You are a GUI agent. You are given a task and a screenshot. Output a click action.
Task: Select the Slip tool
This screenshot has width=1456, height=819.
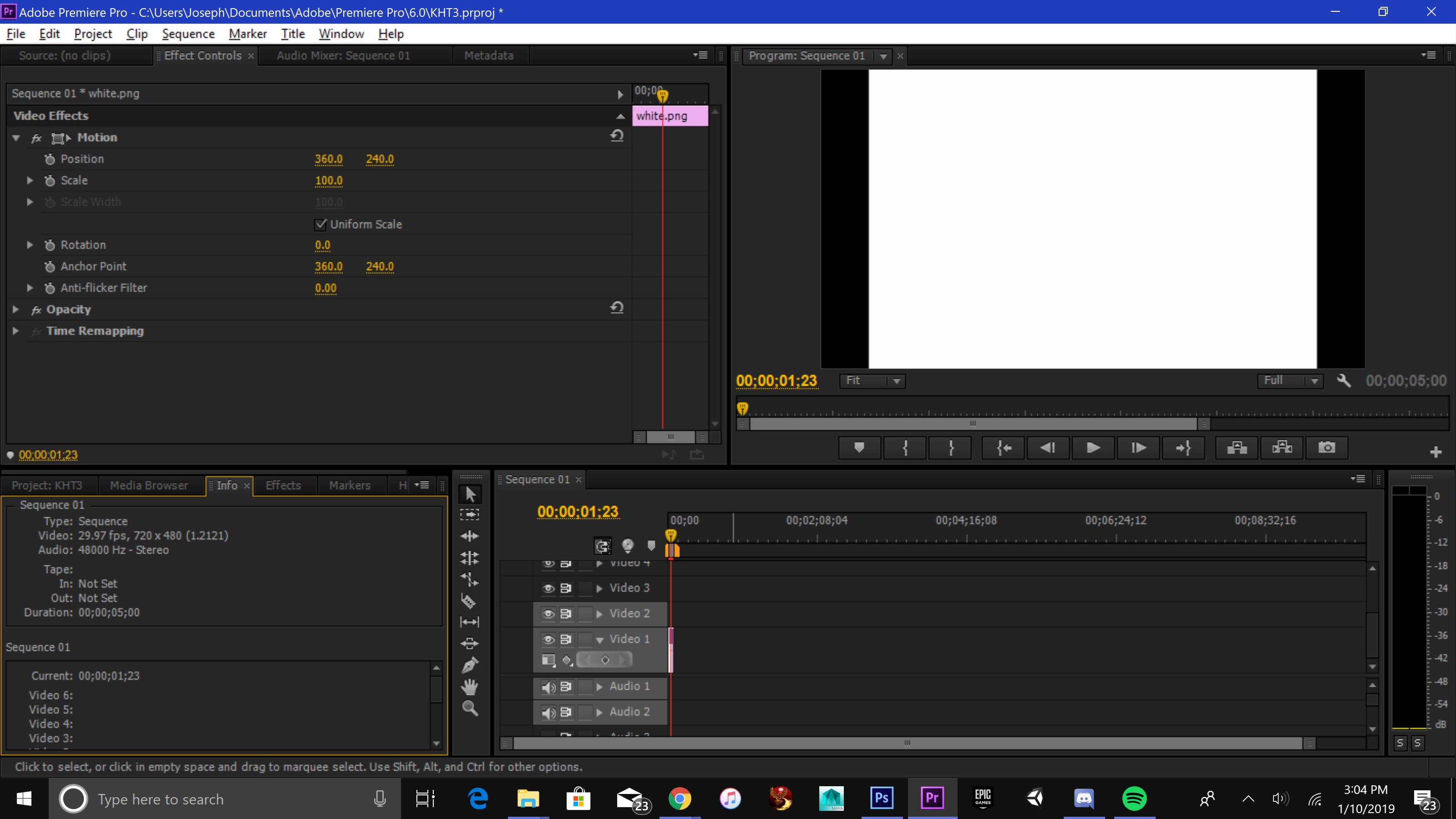470,622
